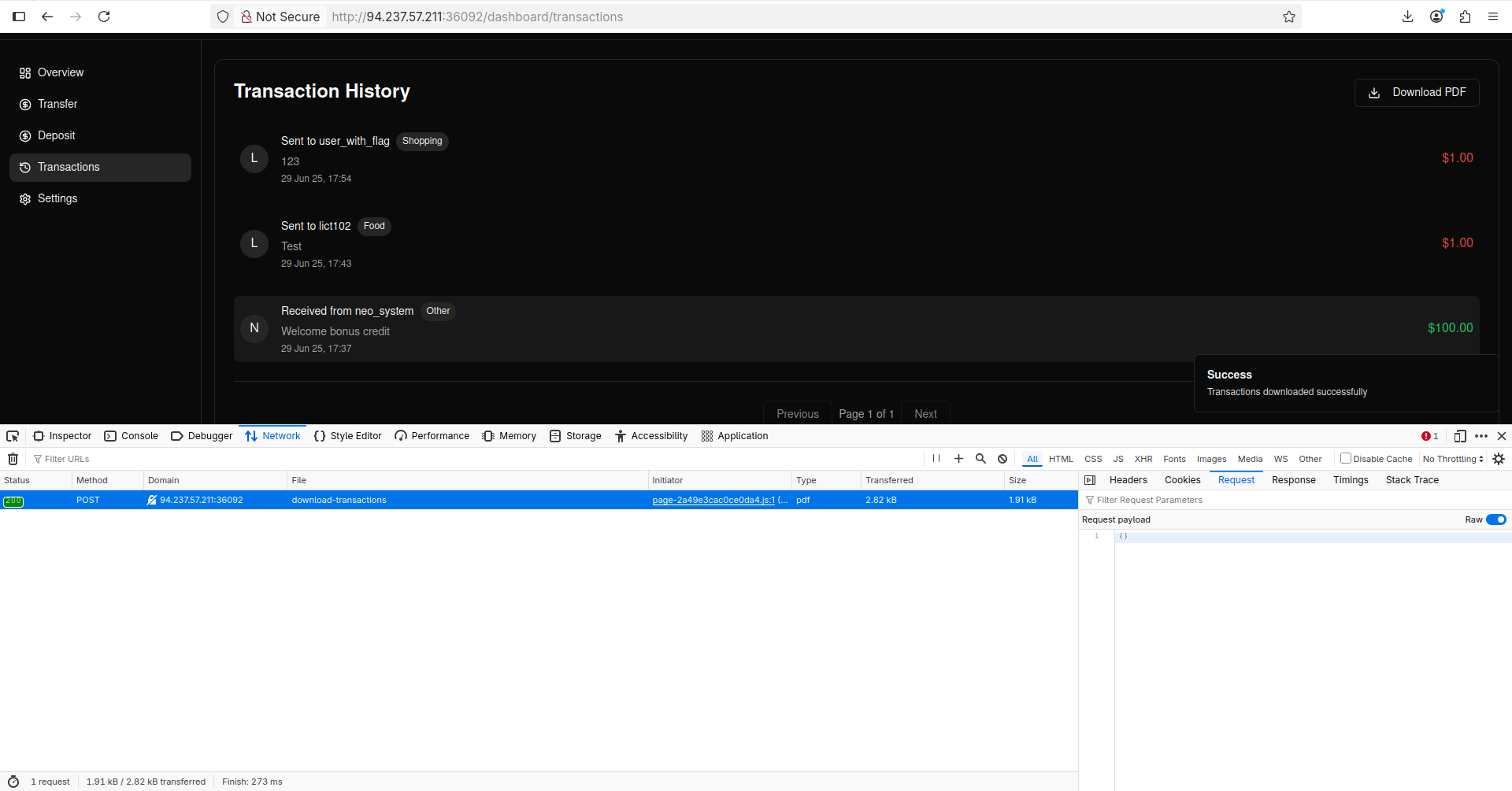
Task: Filter requests by XHR type
Action: click(x=1143, y=459)
